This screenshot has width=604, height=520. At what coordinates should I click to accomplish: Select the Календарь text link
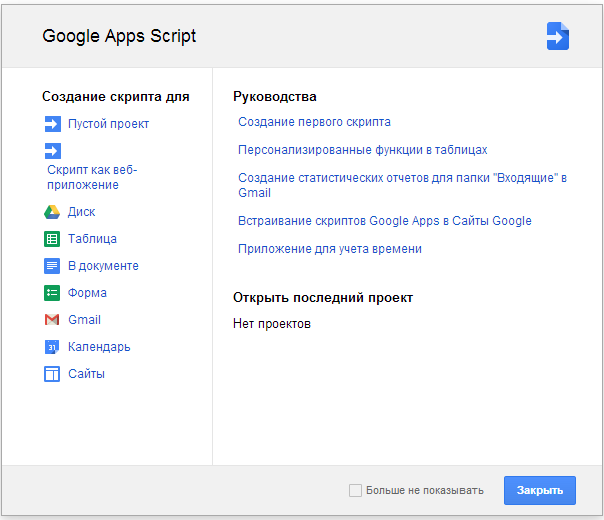click(x=99, y=347)
